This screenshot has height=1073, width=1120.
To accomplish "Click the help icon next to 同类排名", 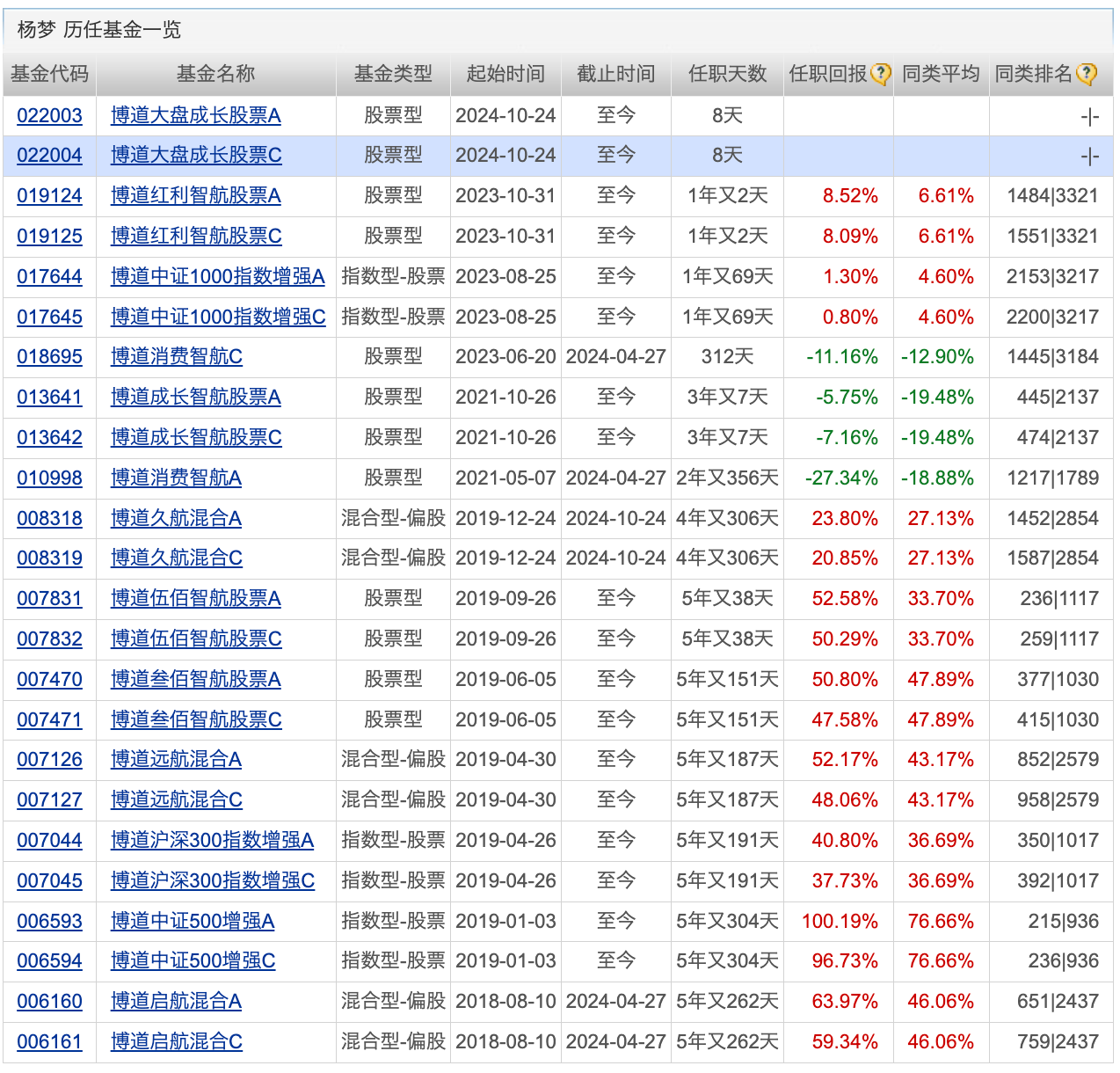I will tap(1087, 75).
